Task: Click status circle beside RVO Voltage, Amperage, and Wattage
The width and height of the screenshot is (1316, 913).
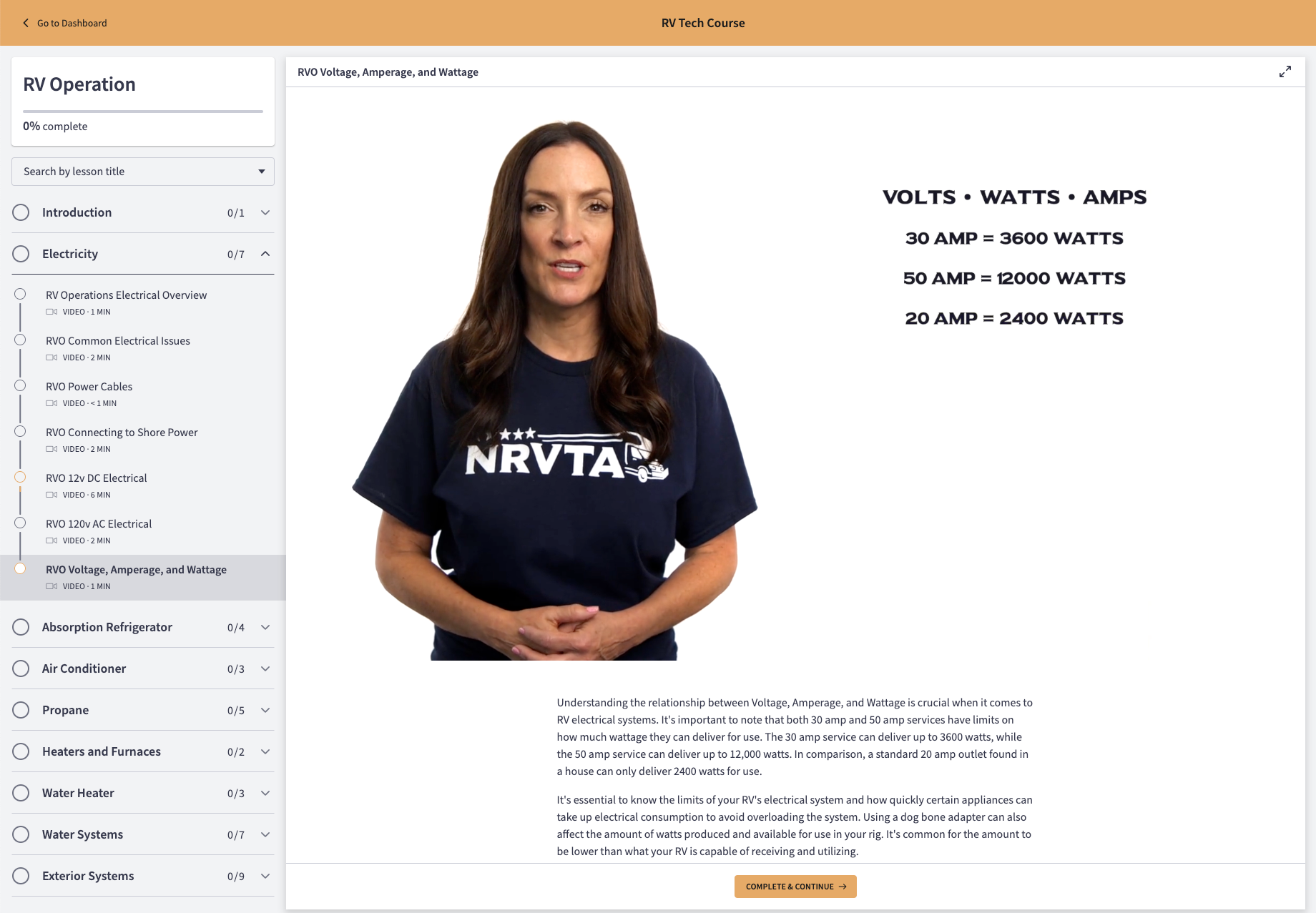Action: tap(20, 568)
